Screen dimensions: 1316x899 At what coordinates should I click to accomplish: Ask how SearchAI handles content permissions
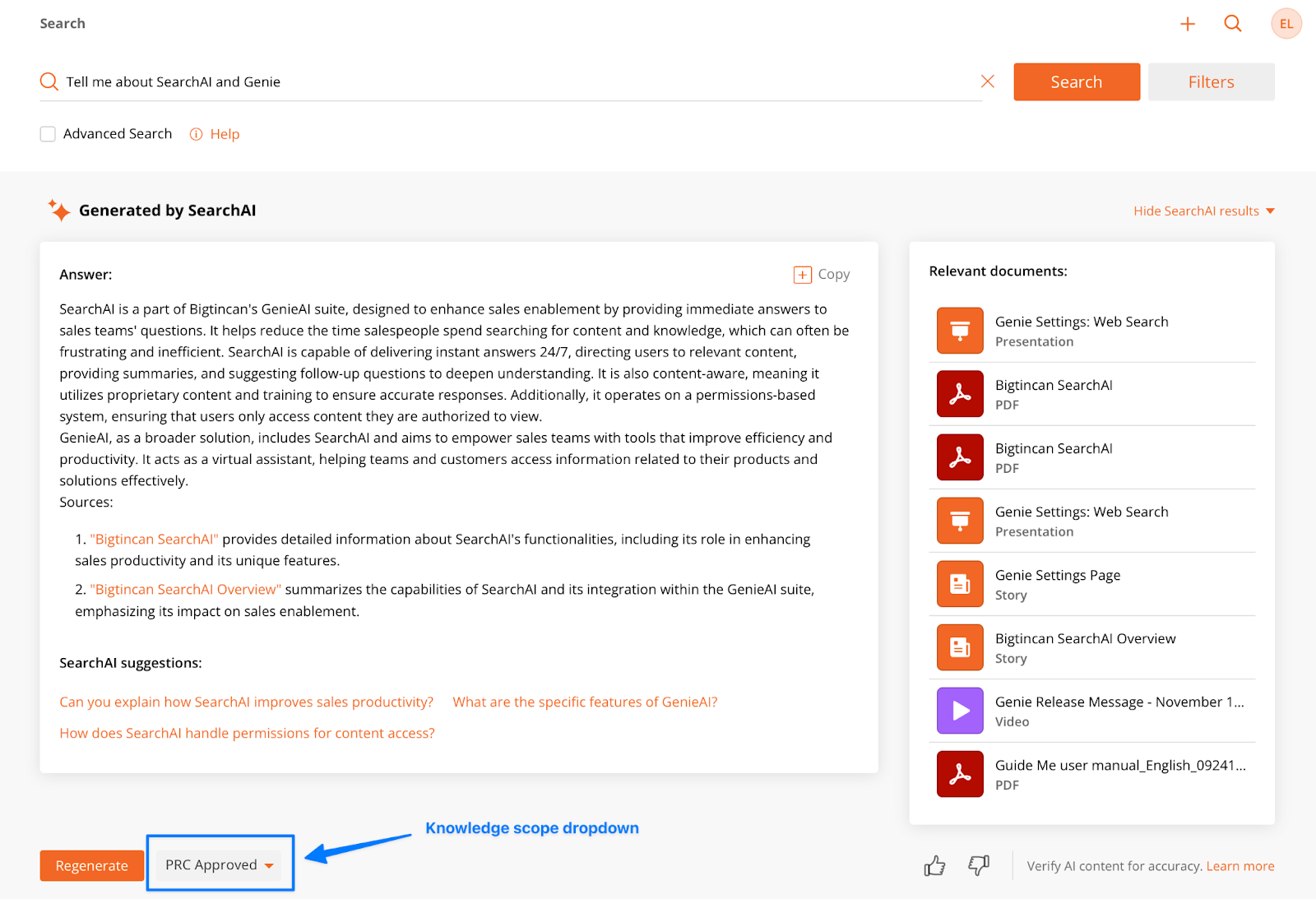(x=247, y=734)
